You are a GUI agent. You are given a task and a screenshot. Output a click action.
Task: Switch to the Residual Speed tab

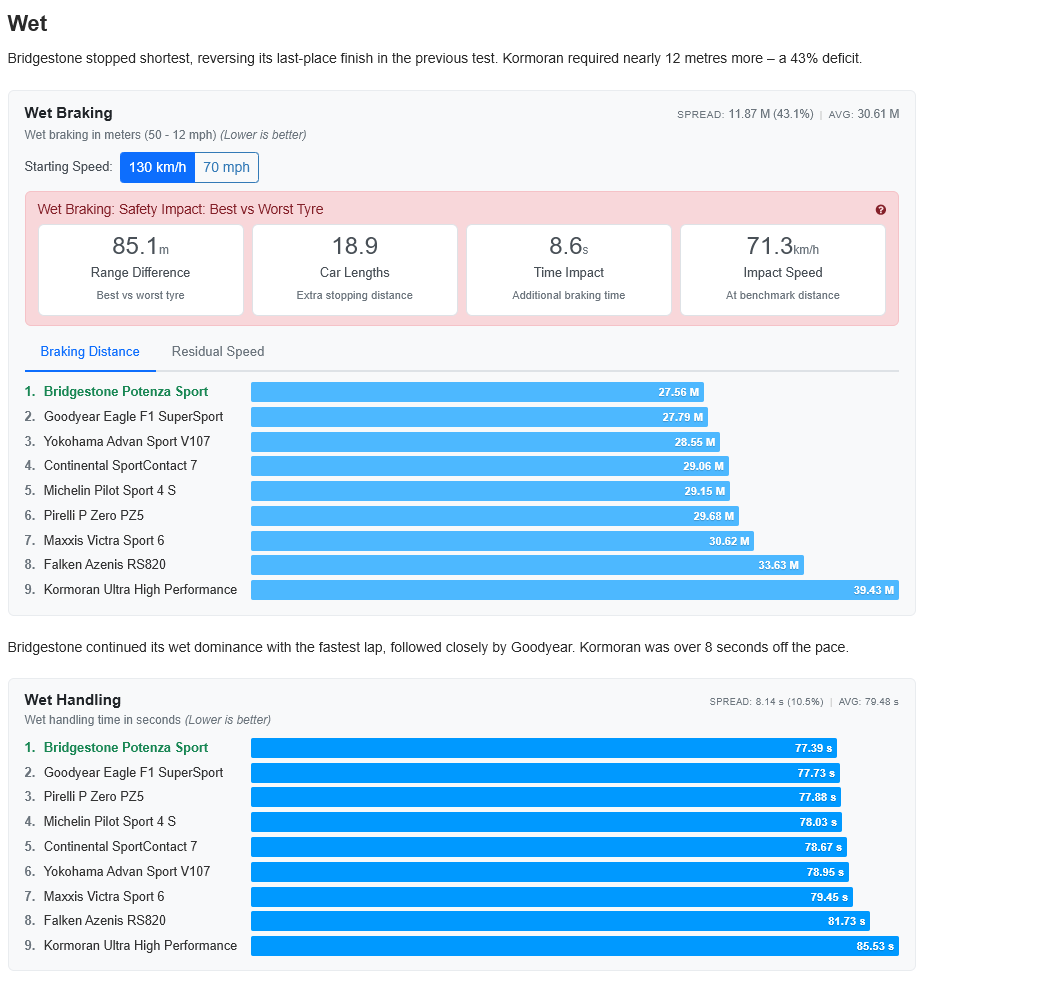(x=218, y=352)
